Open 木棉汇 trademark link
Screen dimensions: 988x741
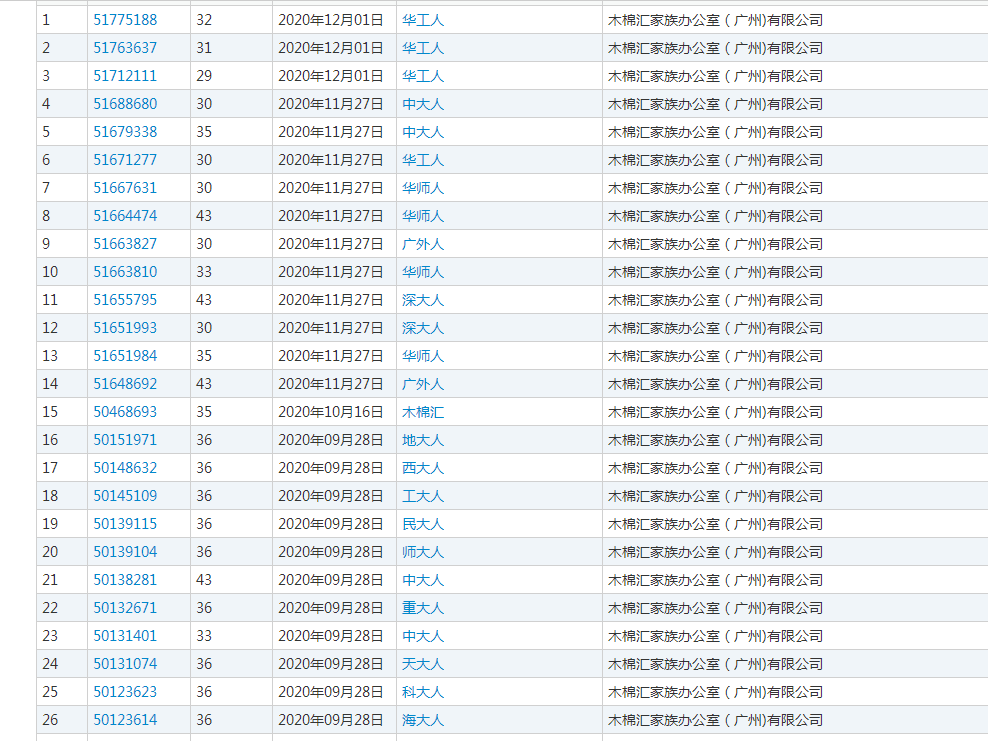tap(423, 412)
